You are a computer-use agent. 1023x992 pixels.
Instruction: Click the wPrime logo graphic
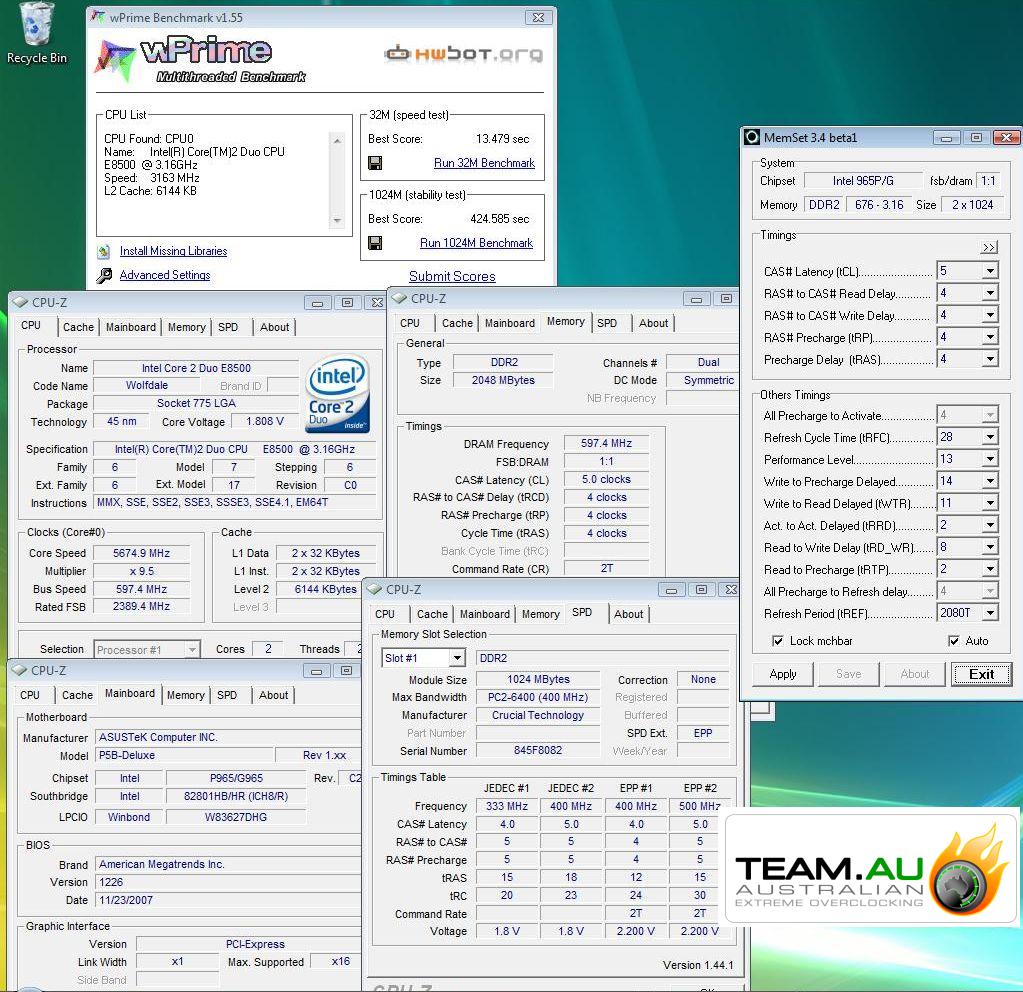201,60
